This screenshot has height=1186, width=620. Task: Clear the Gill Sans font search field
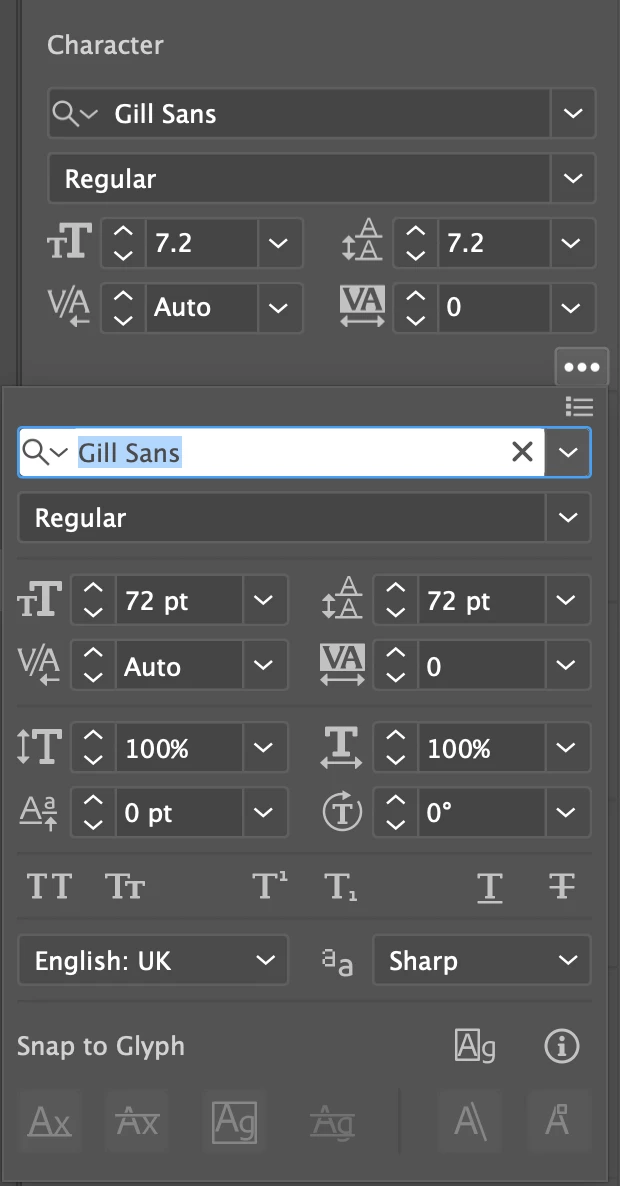[x=522, y=452]
